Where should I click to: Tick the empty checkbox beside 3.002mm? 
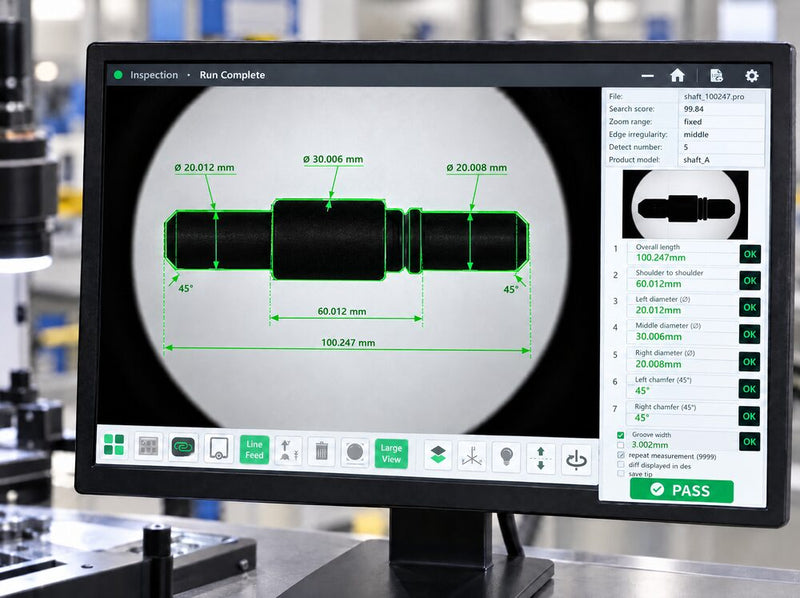620,445
